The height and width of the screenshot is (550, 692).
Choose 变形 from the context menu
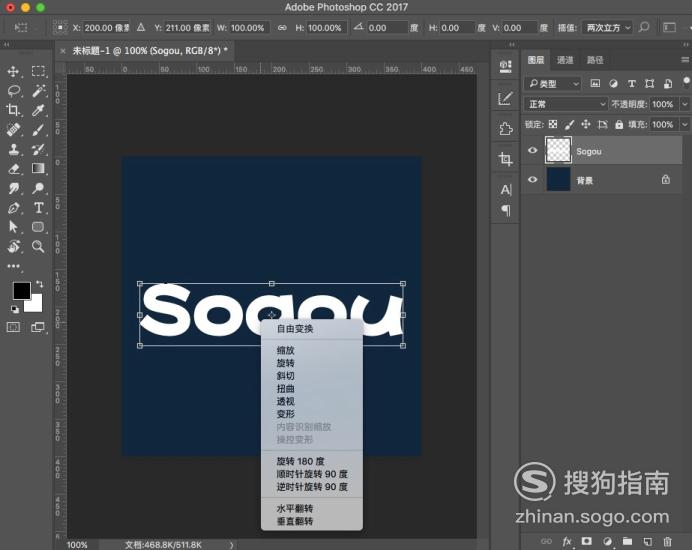pos(285,414)
